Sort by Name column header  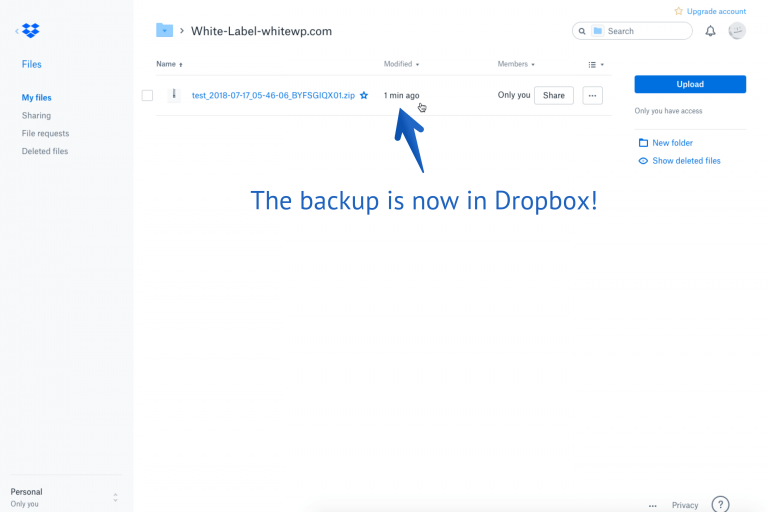click(x=169, y=64)
